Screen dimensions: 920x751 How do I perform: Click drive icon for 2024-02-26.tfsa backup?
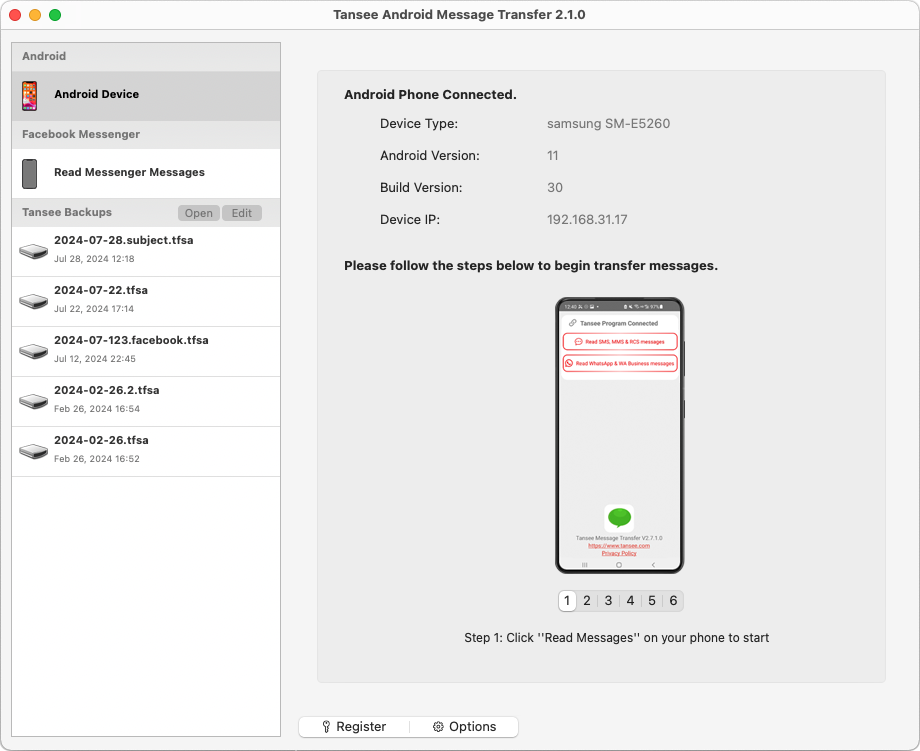coord(33,451)
